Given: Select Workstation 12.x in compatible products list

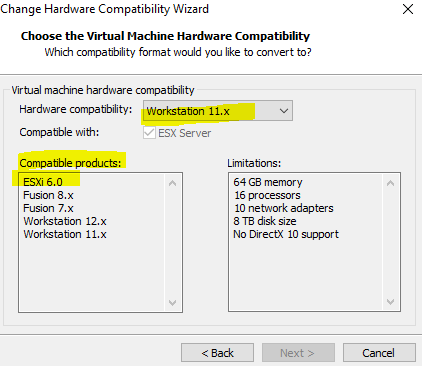Looking at the screenshot, I should click(x=65, y=221).
